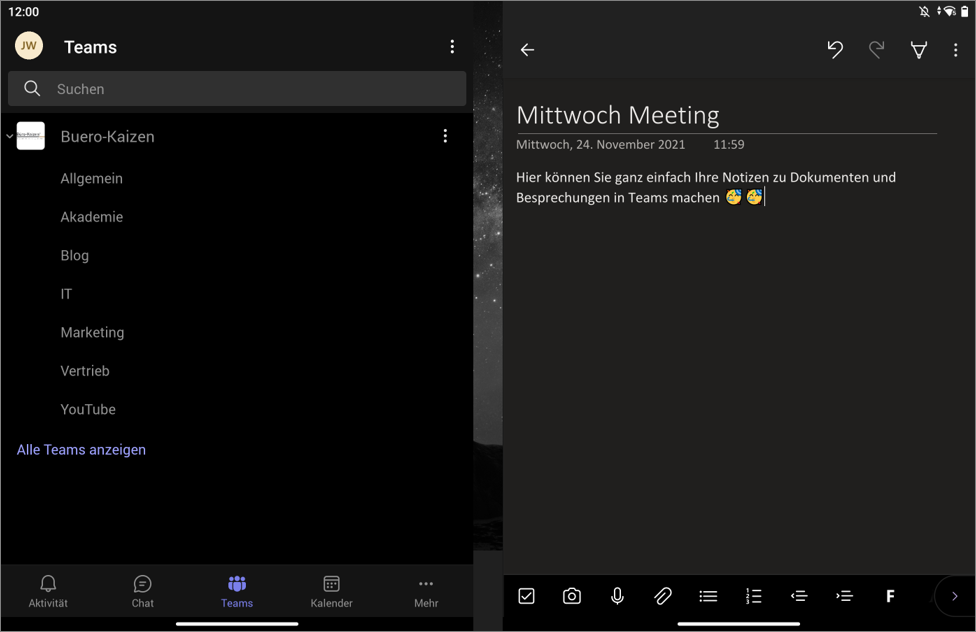Open the Buero-Kaizen team logo

click(30, 136)
